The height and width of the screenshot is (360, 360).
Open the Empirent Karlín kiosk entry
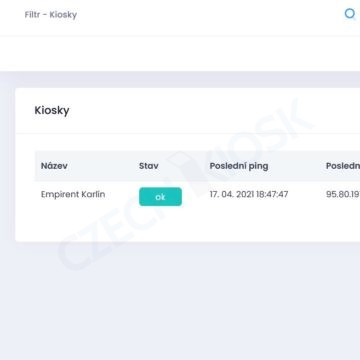(73, 194)
